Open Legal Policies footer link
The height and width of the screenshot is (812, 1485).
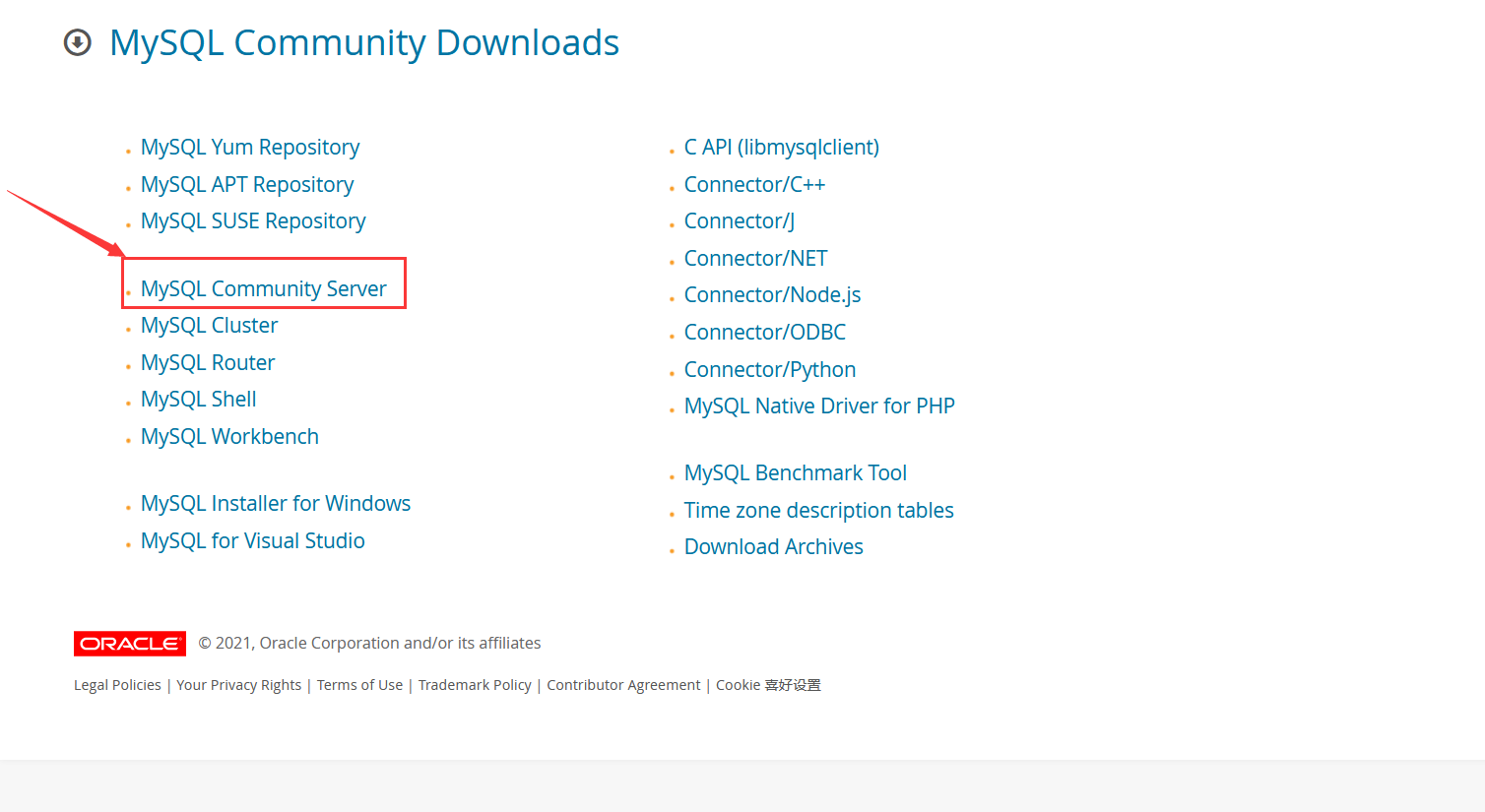pyautogui.click(x=117, y=685)
